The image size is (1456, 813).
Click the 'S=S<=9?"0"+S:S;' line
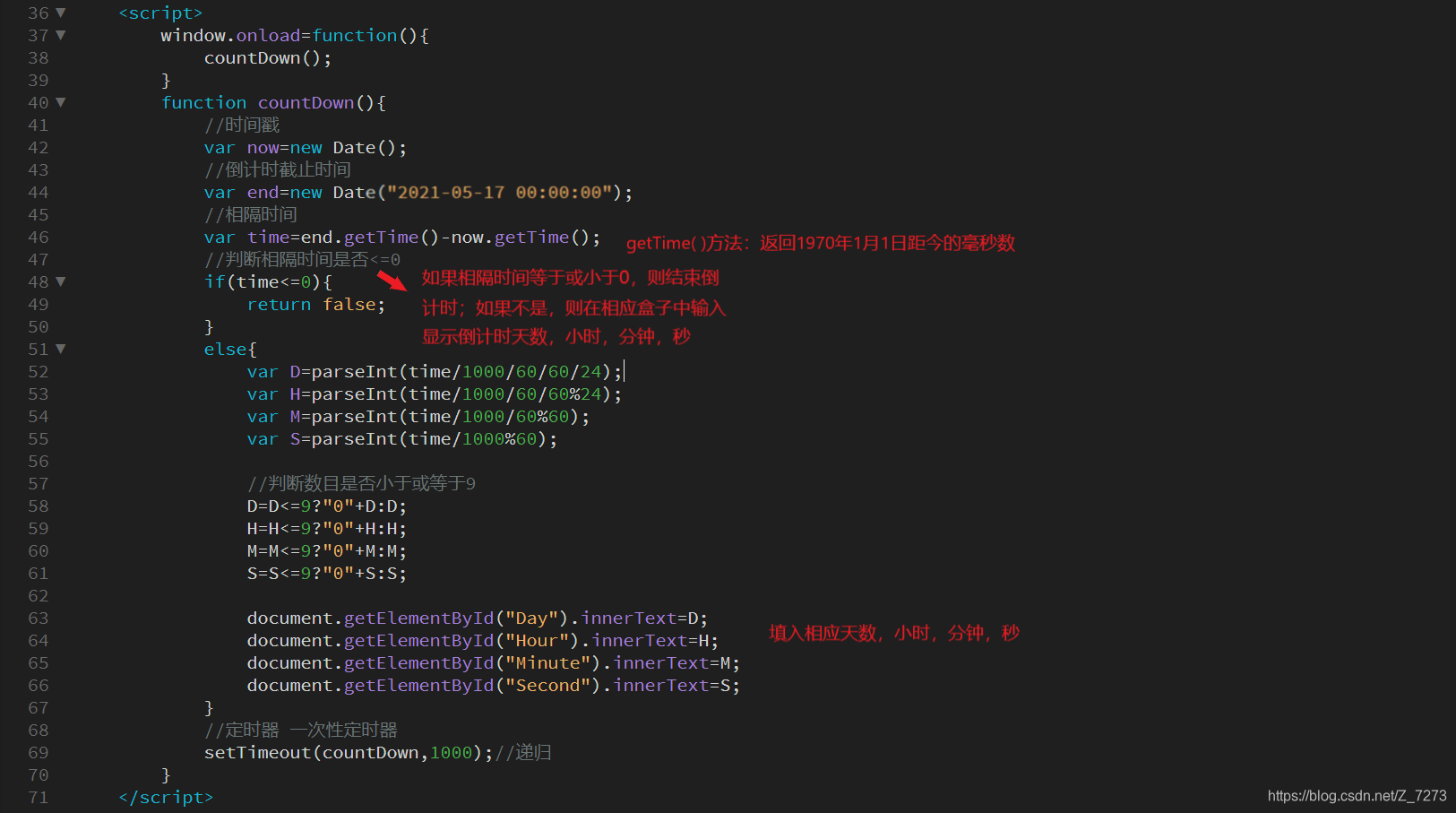pos(327,574)
